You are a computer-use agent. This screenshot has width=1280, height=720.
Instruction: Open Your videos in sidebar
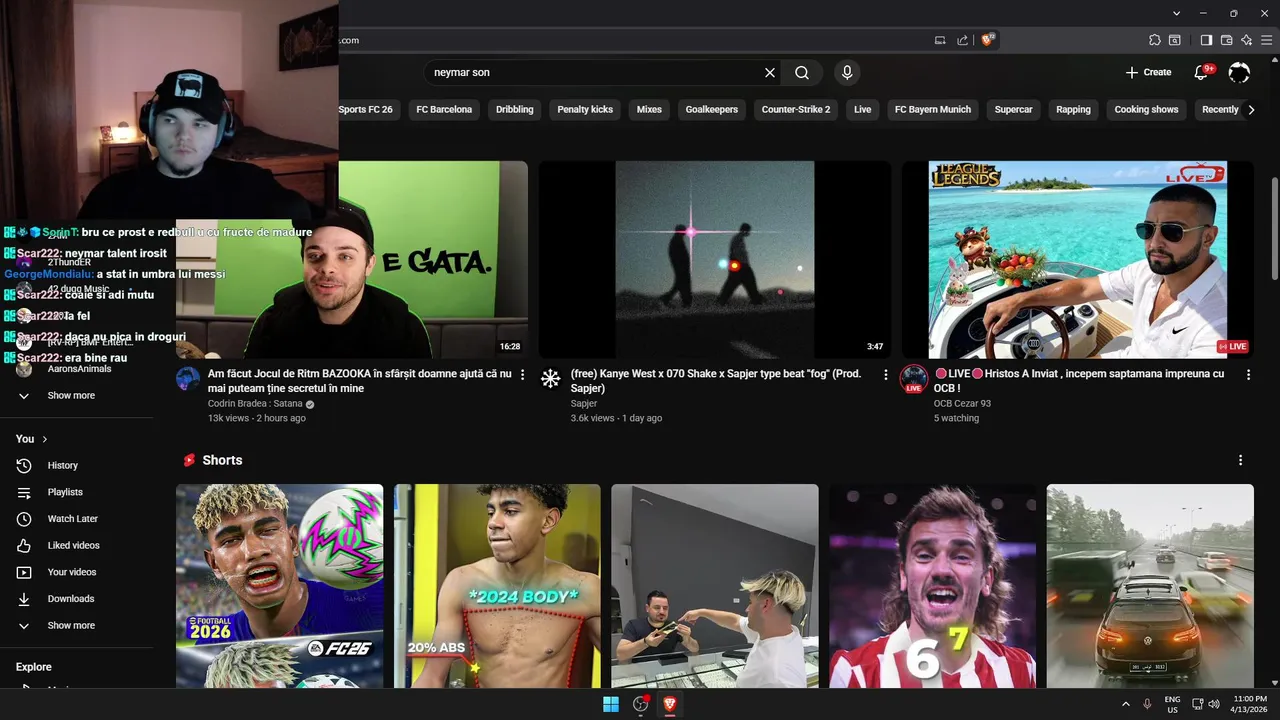(x=72, y=572)
